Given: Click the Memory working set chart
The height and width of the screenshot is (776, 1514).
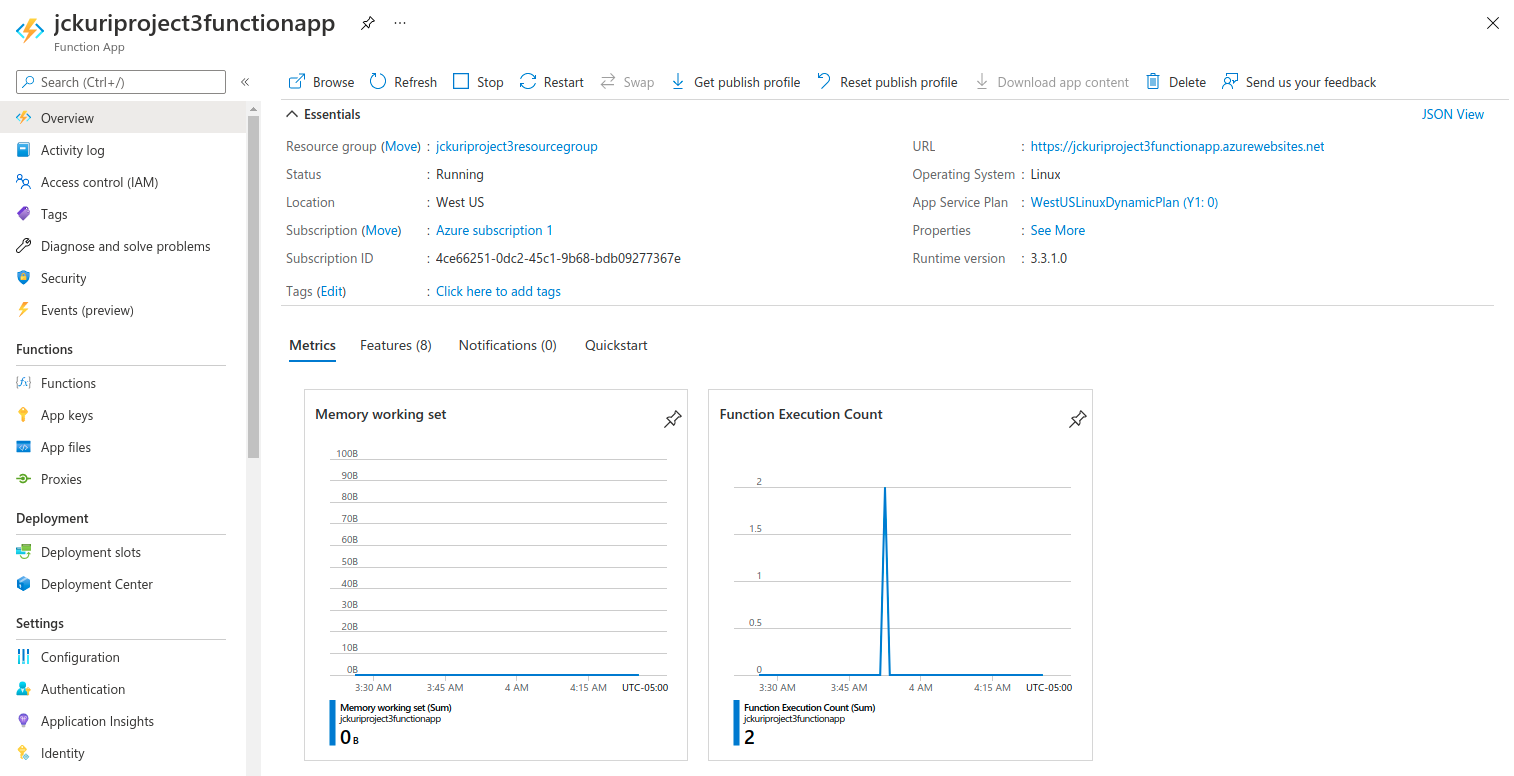Looking at the screenshot, I should [x=496, y=575].
